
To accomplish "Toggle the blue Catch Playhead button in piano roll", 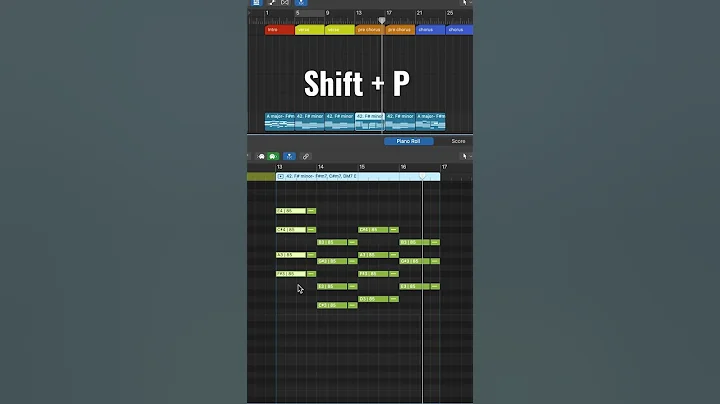I will pyautogui.click(x=289, y=157).
